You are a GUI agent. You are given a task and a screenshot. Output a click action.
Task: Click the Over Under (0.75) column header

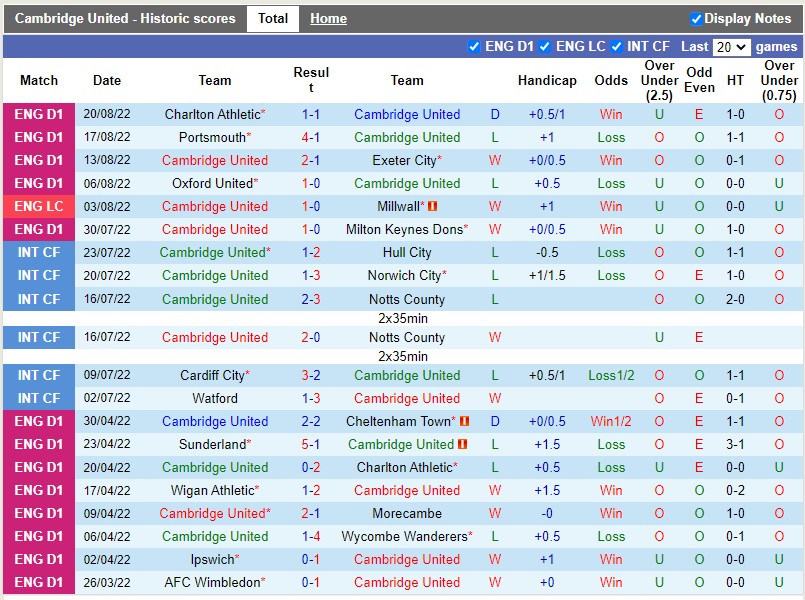(x=779, y=81)
